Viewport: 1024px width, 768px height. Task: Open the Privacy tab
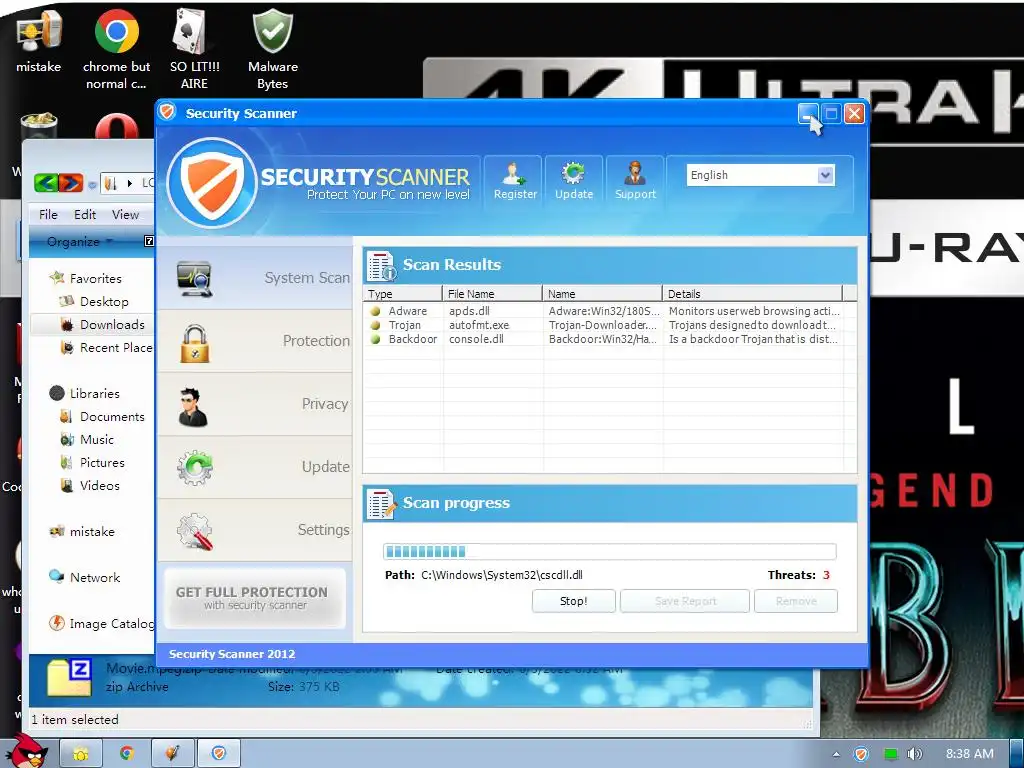pos(255,404)
